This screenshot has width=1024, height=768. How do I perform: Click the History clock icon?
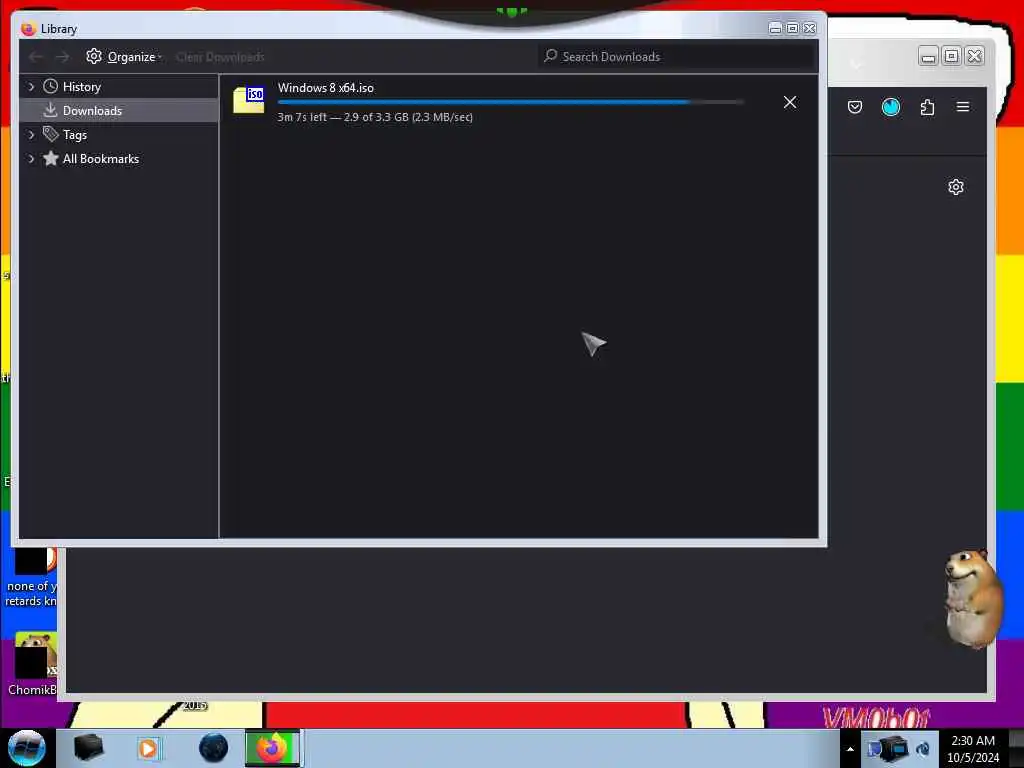(50, 86)
